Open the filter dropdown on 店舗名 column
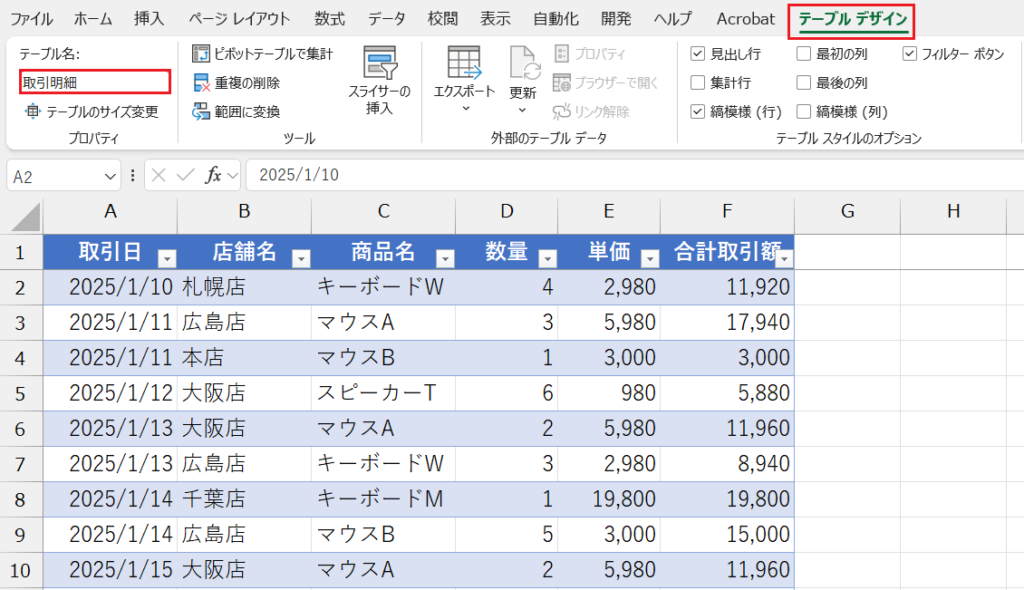Image resolution: width=1024 pixels, height=590 pixels. click(x=301, y=258)
